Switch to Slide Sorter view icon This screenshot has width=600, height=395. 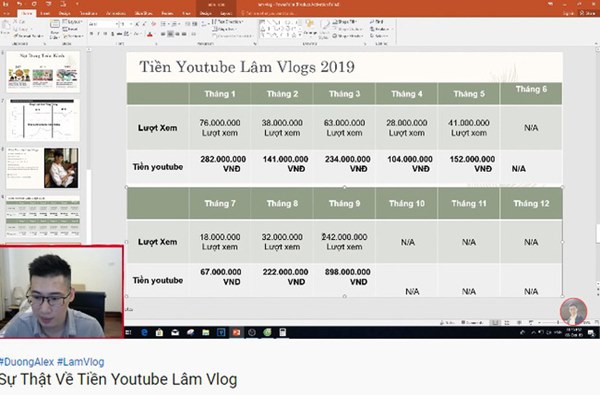click(507, 323)
